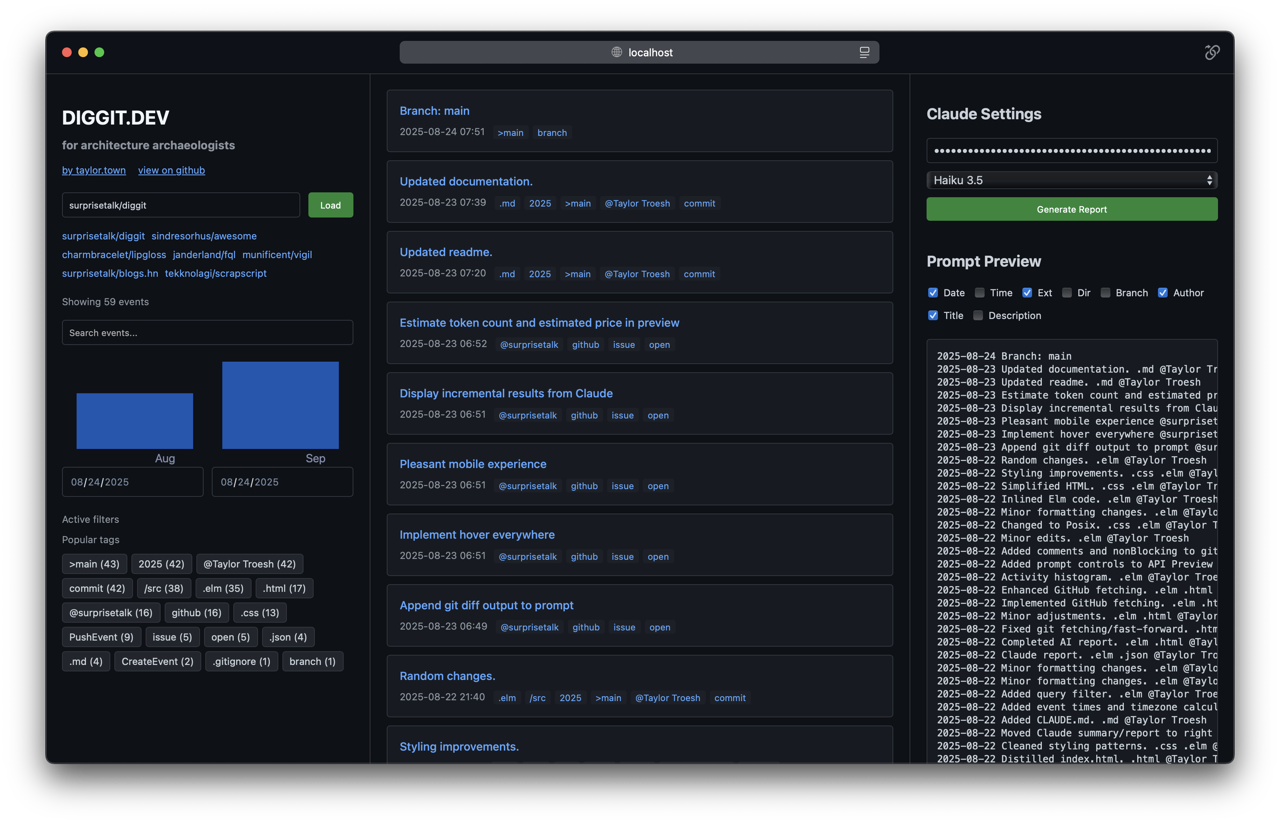Focus the Search events input field
The width and height of the screenshot is (1280, 824).
click(x=207, y=333)
